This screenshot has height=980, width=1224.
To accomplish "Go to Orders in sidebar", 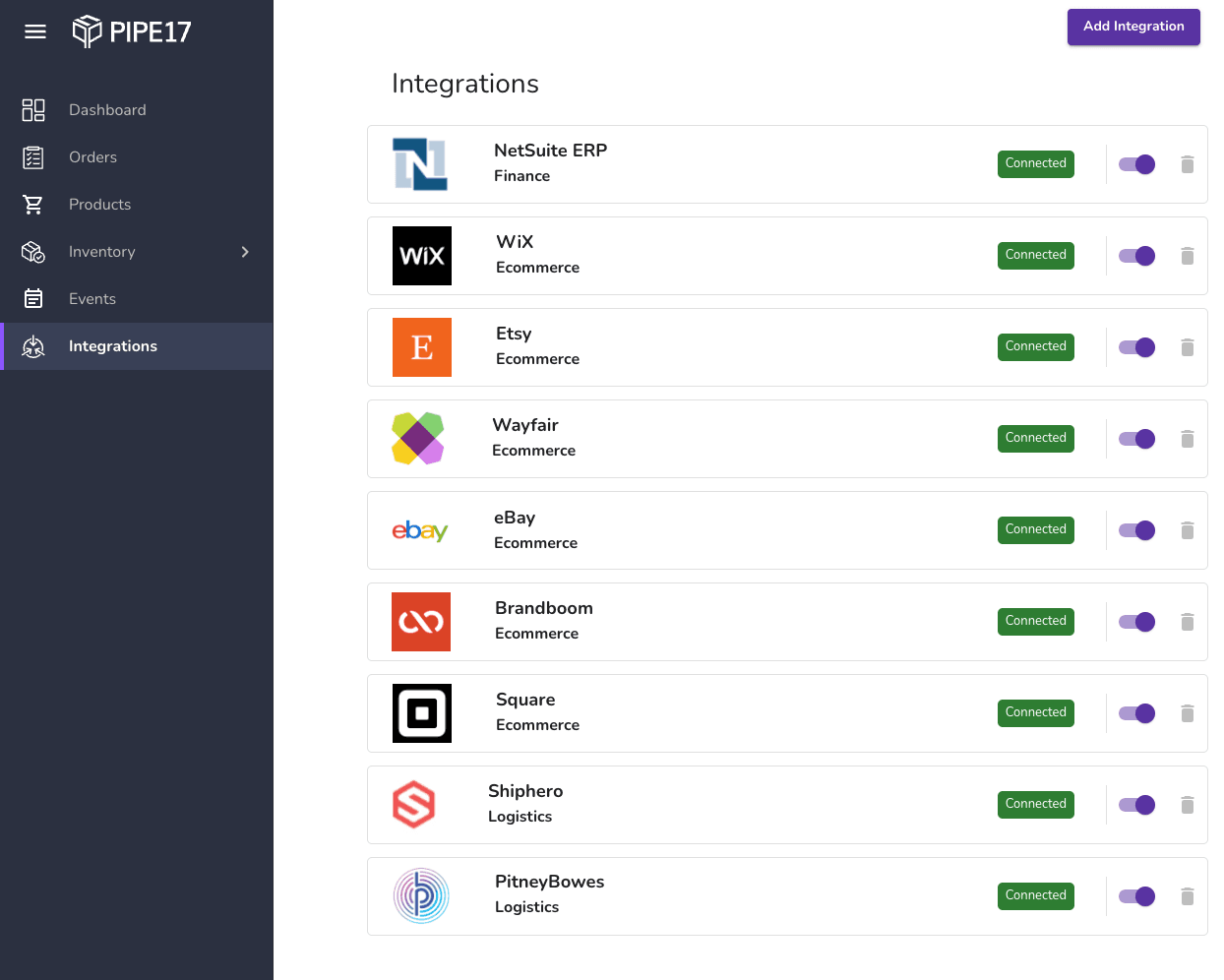I will point(137,157).
